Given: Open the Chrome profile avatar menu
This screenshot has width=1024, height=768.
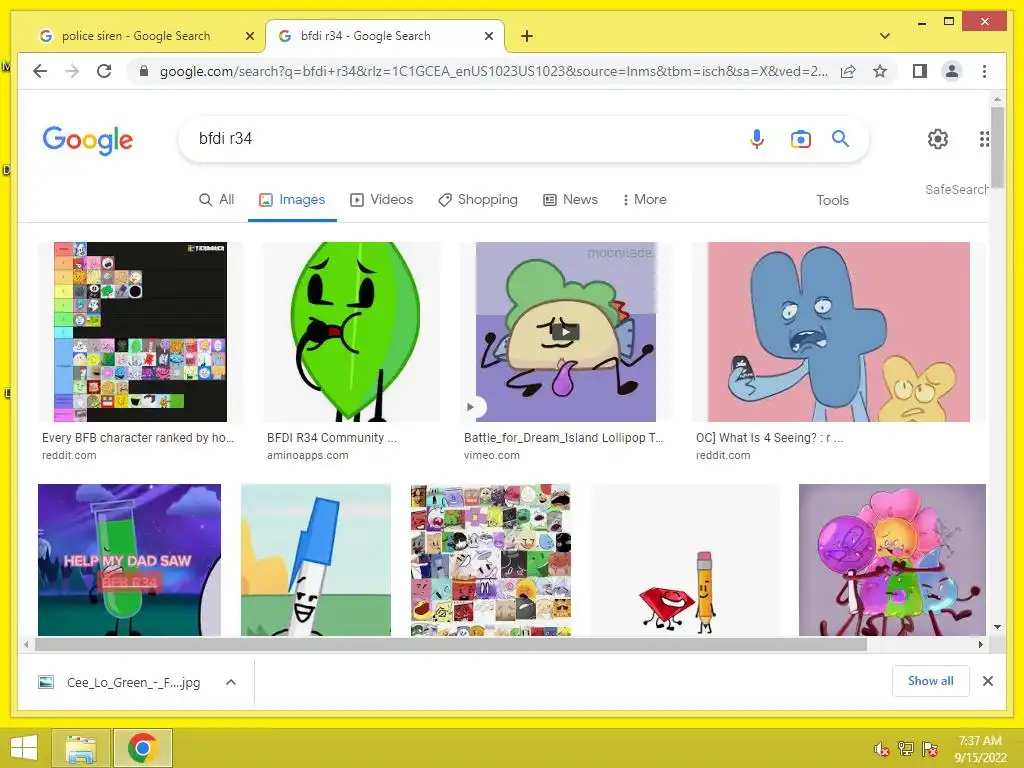Looking at the screenshot, I should click(x=952, y=71).
